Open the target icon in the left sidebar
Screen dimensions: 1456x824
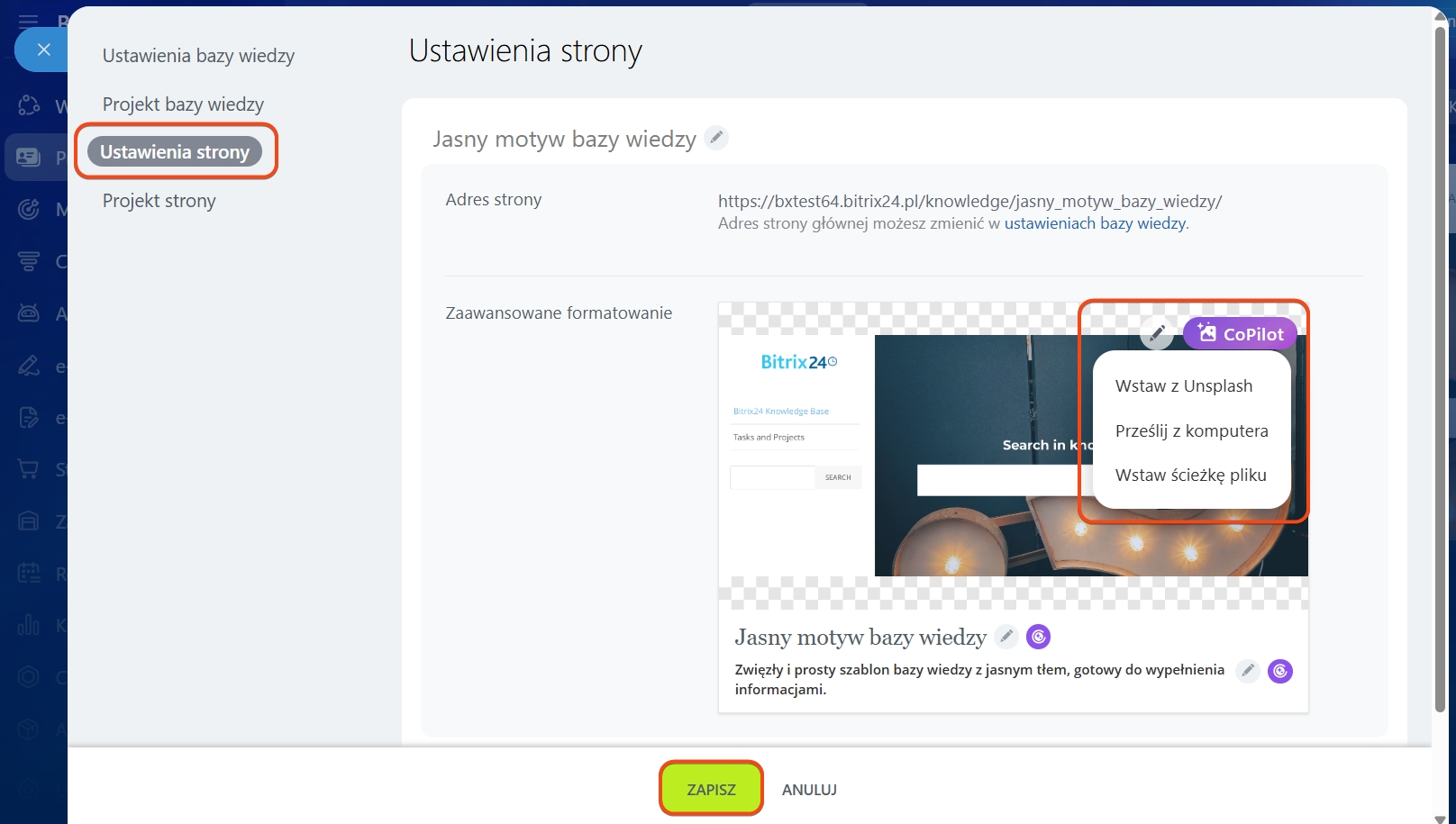29,210
